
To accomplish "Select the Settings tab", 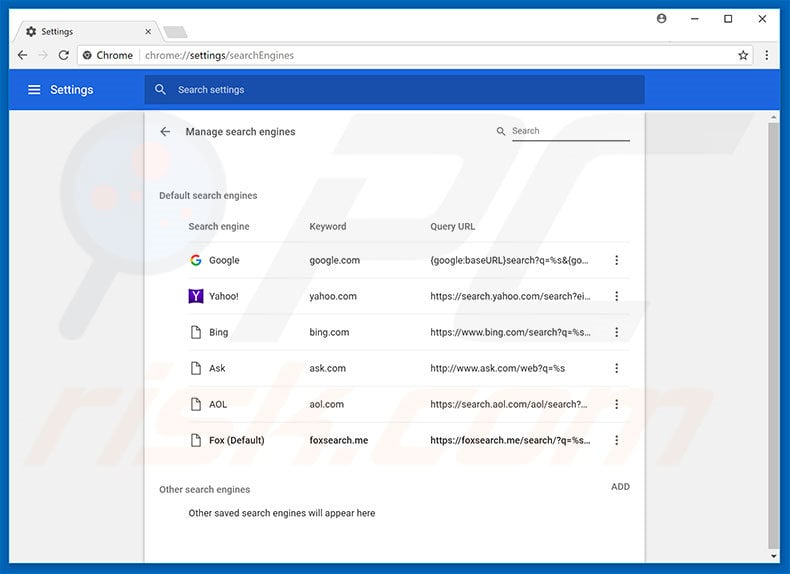I will tap(88, 31).
